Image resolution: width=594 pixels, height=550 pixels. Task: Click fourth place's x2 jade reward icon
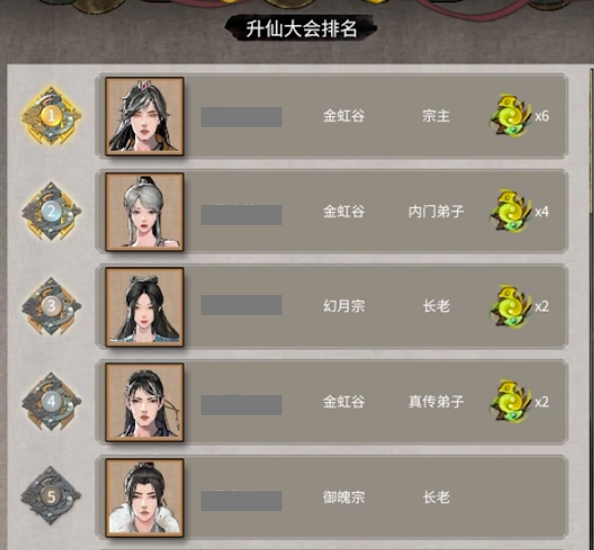510,402
